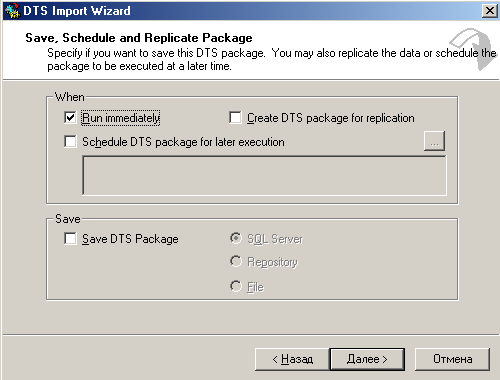Click the curved arrow wizard graphic in header

pos(474,49)
